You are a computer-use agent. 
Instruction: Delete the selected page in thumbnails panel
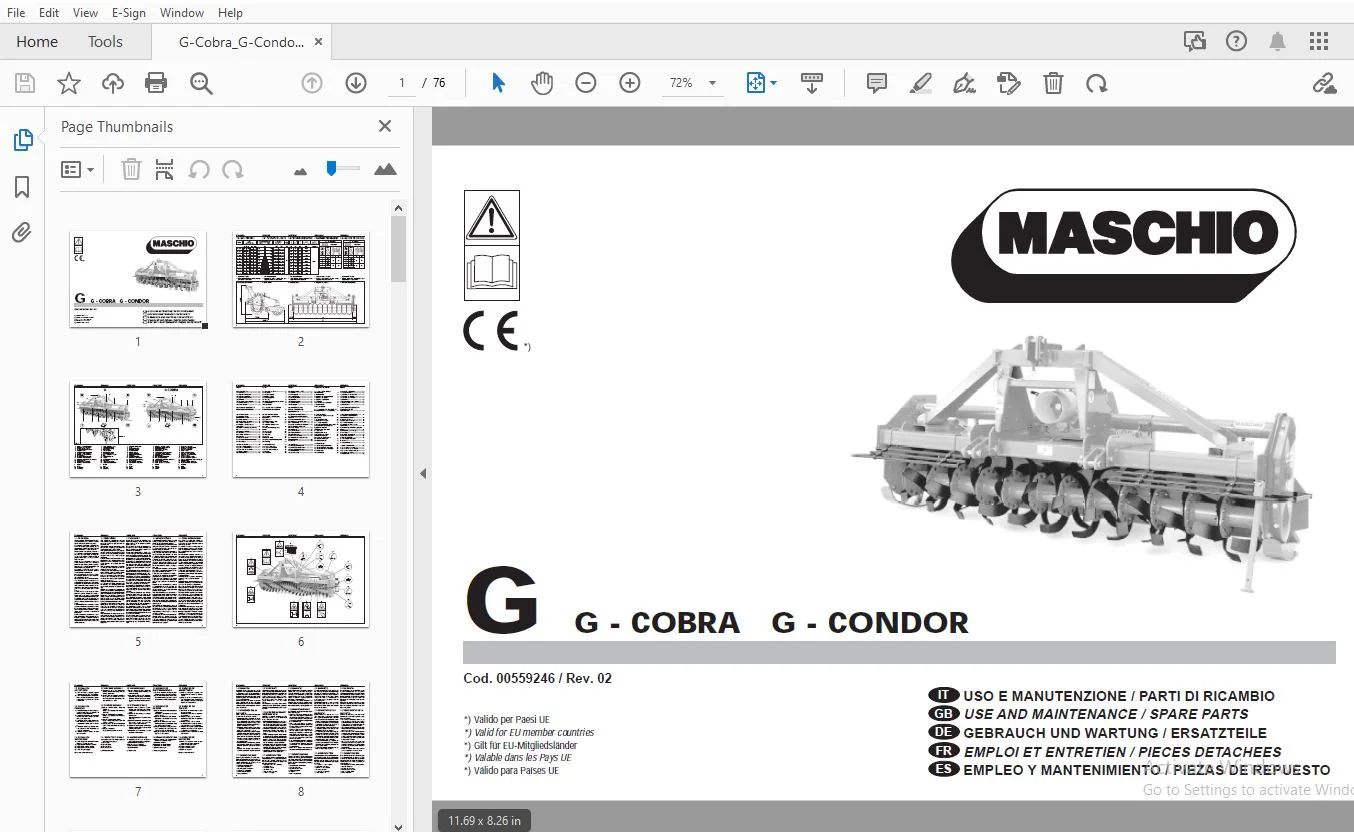point(131,169)
